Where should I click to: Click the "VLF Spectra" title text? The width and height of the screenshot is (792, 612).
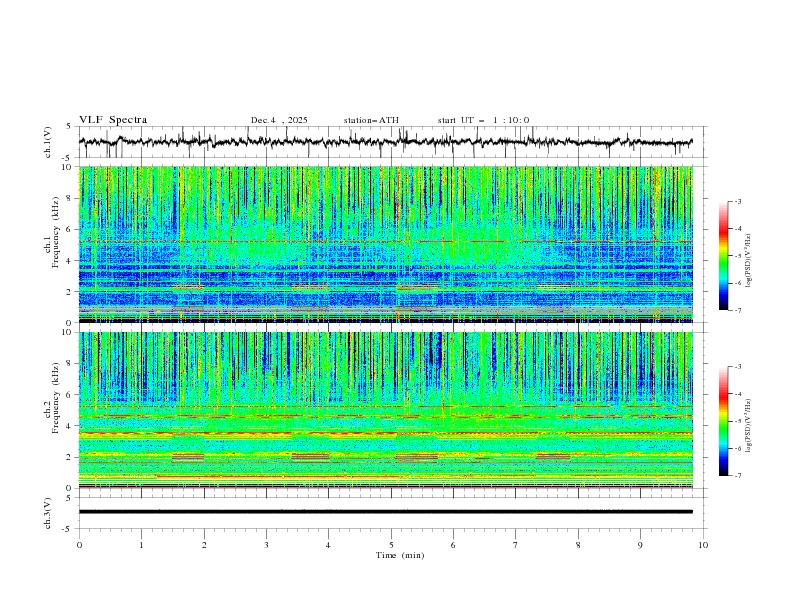(113, 120)
